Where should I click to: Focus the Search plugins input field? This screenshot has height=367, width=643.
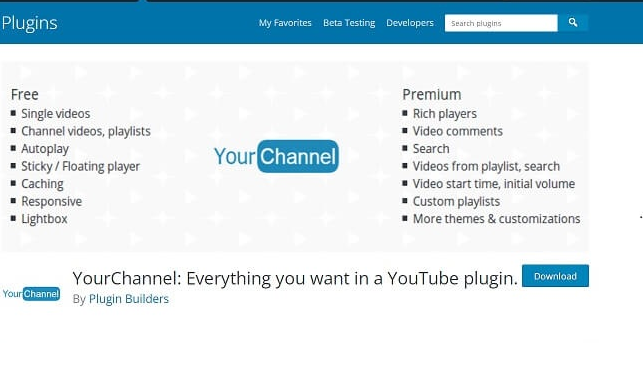coord(501,23)
